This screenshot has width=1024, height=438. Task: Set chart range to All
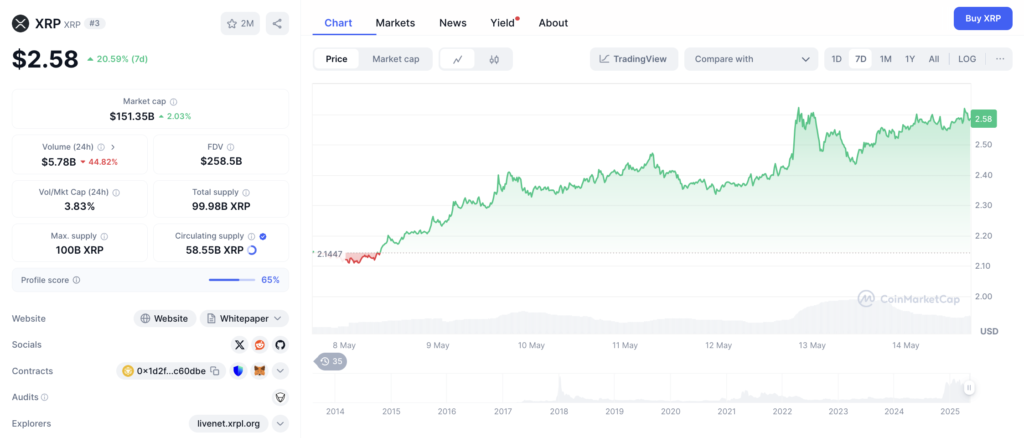tap(934, 59)
